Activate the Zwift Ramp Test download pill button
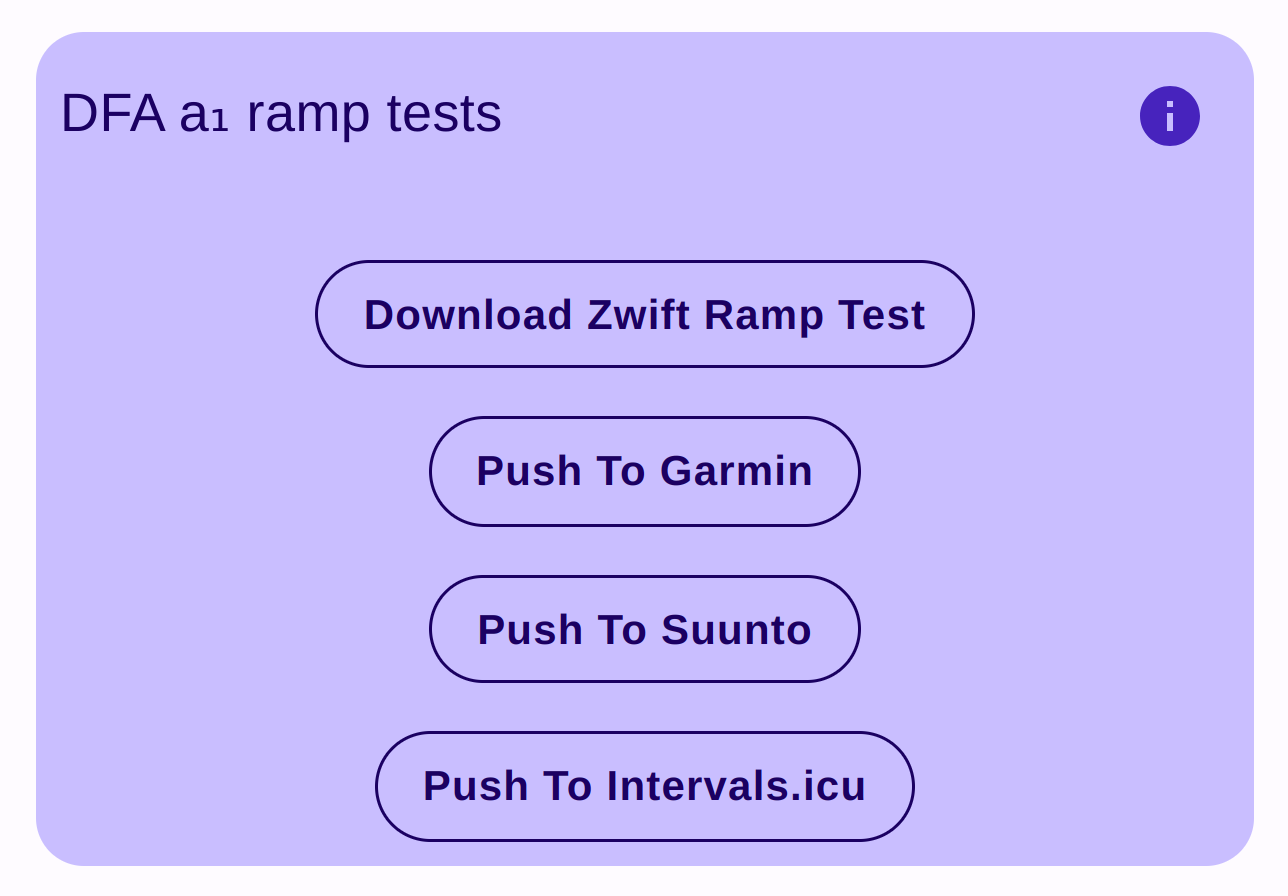The width and height of the screenshot is (1288, 896). pos(645,314)
